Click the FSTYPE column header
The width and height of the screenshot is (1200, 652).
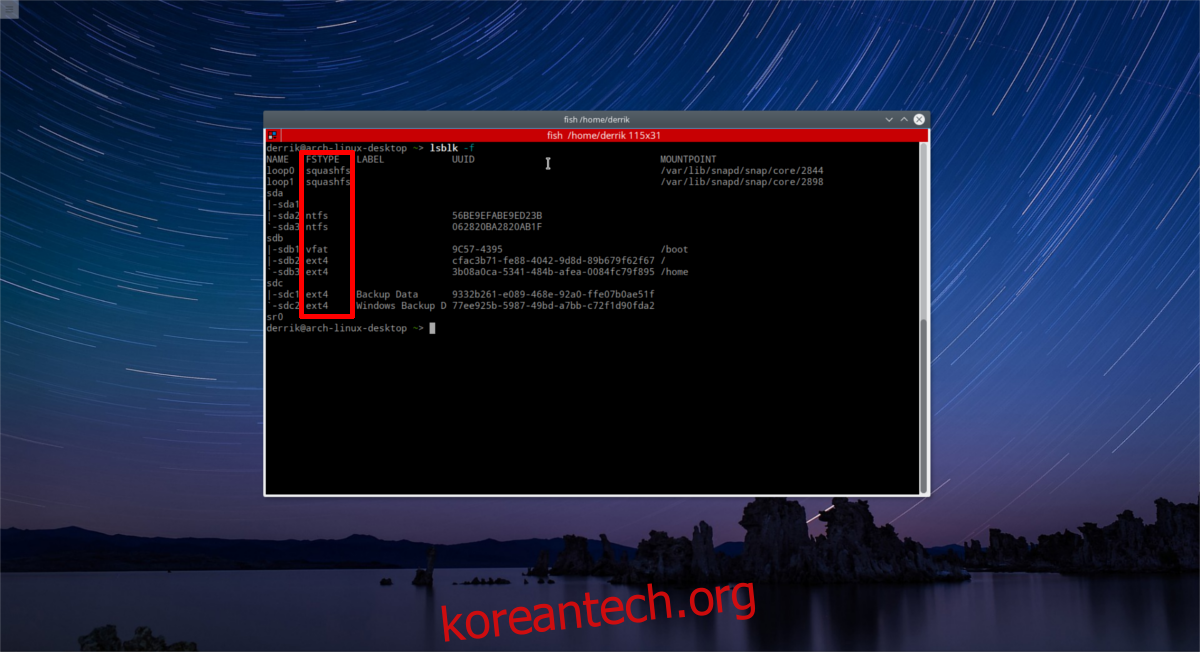pos(322,159)
